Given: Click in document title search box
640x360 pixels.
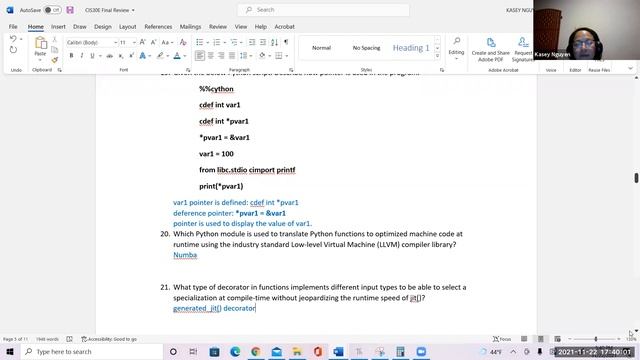Looking at the screenshot, I should point(323,10).
